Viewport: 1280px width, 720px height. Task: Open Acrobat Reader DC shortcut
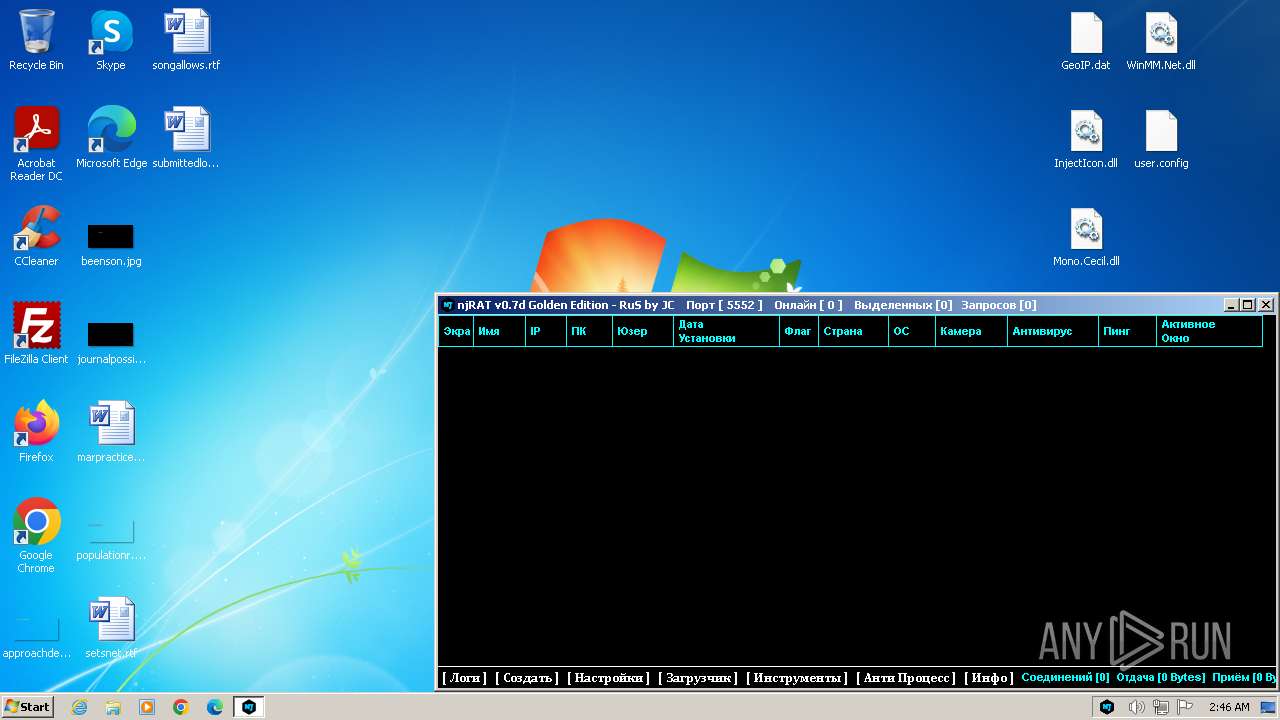(36, 144)
